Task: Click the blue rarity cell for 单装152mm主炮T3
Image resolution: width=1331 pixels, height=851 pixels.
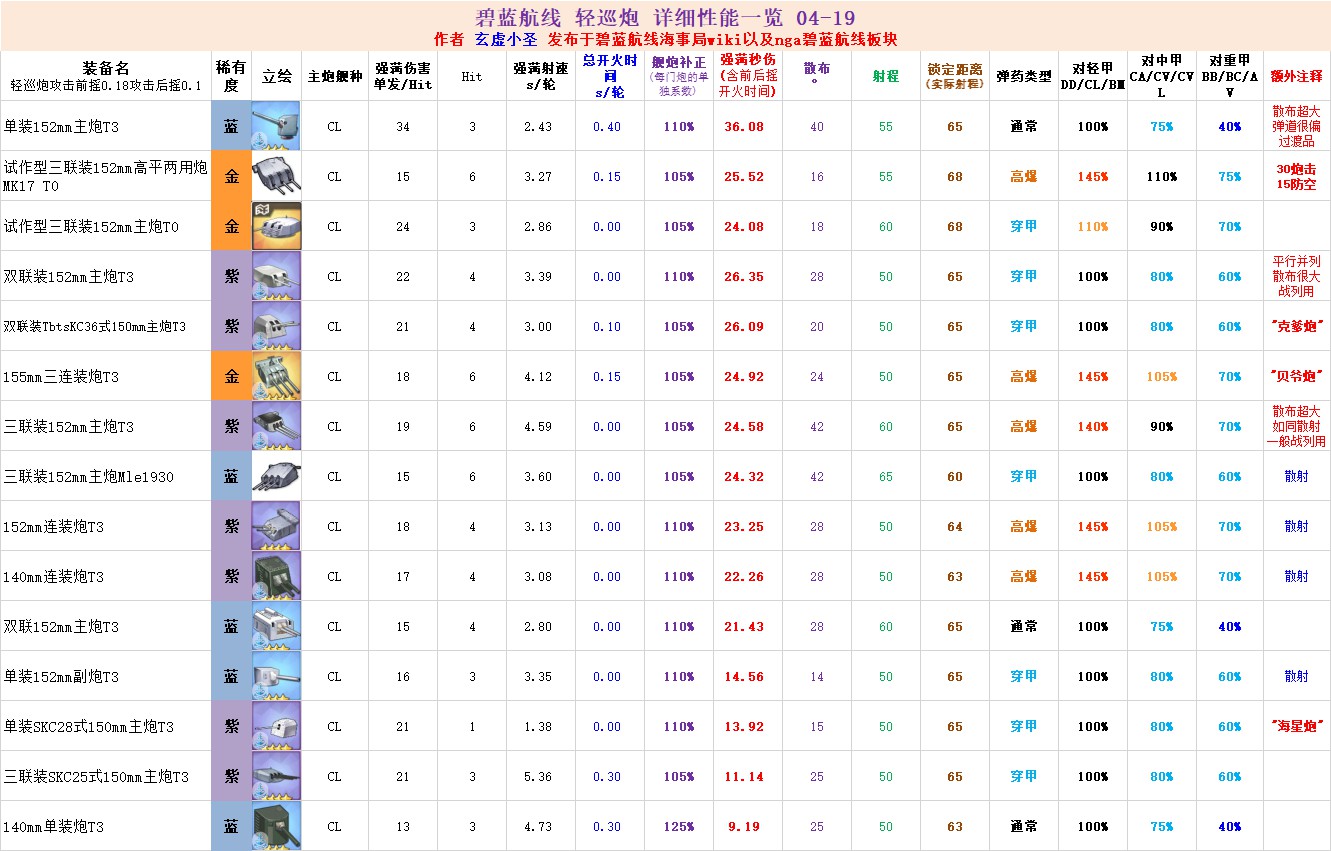Action: 231,126
